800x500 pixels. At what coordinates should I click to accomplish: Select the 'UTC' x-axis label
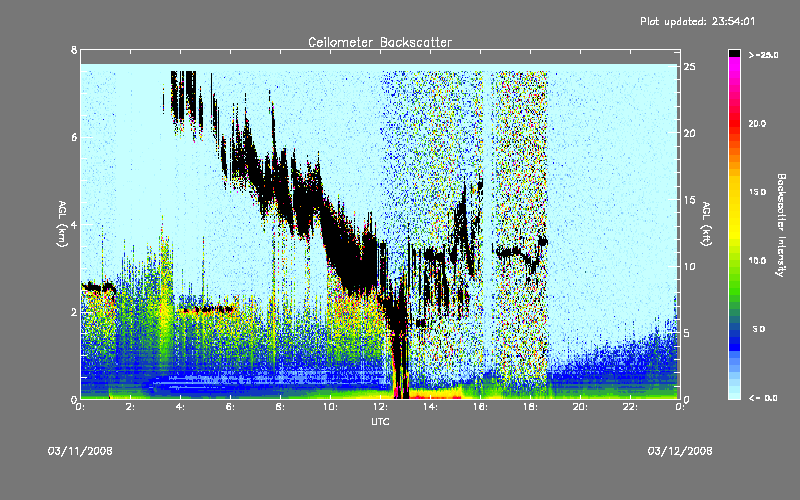[380, 421]
